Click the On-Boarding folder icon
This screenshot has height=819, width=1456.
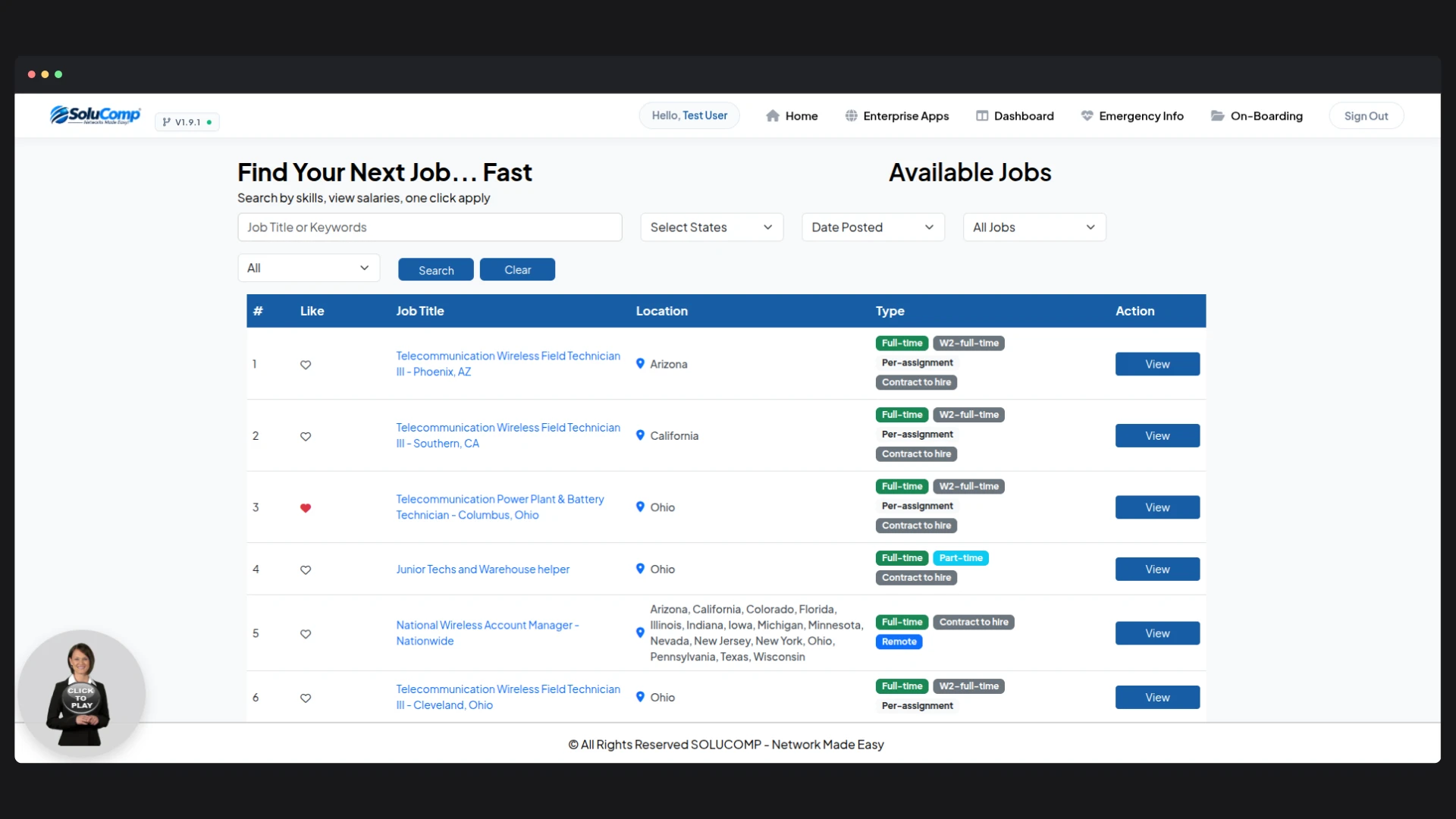(1217, 116)
